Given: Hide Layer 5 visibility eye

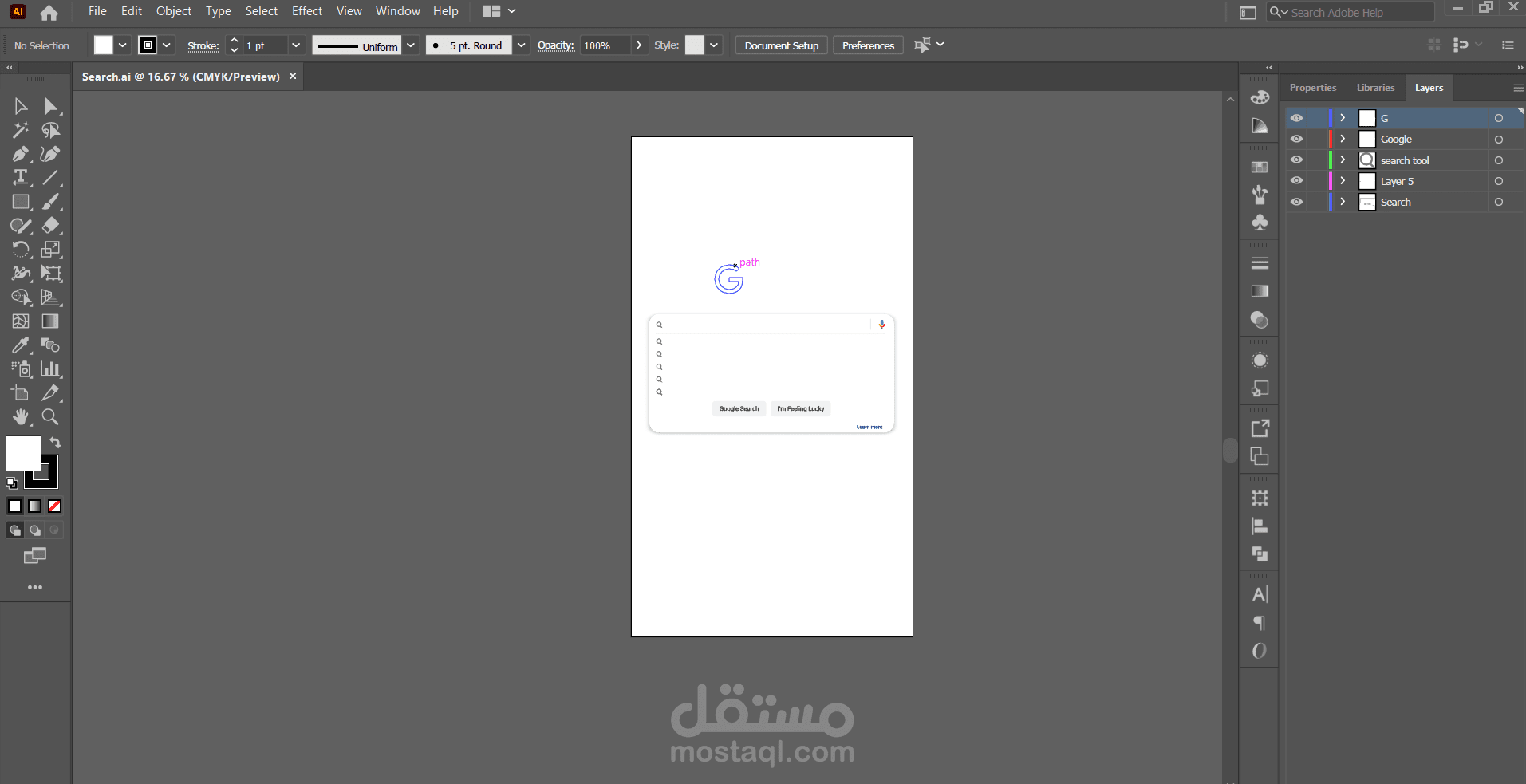Looking at the screenshot, I should click(x=1297, y=180).
